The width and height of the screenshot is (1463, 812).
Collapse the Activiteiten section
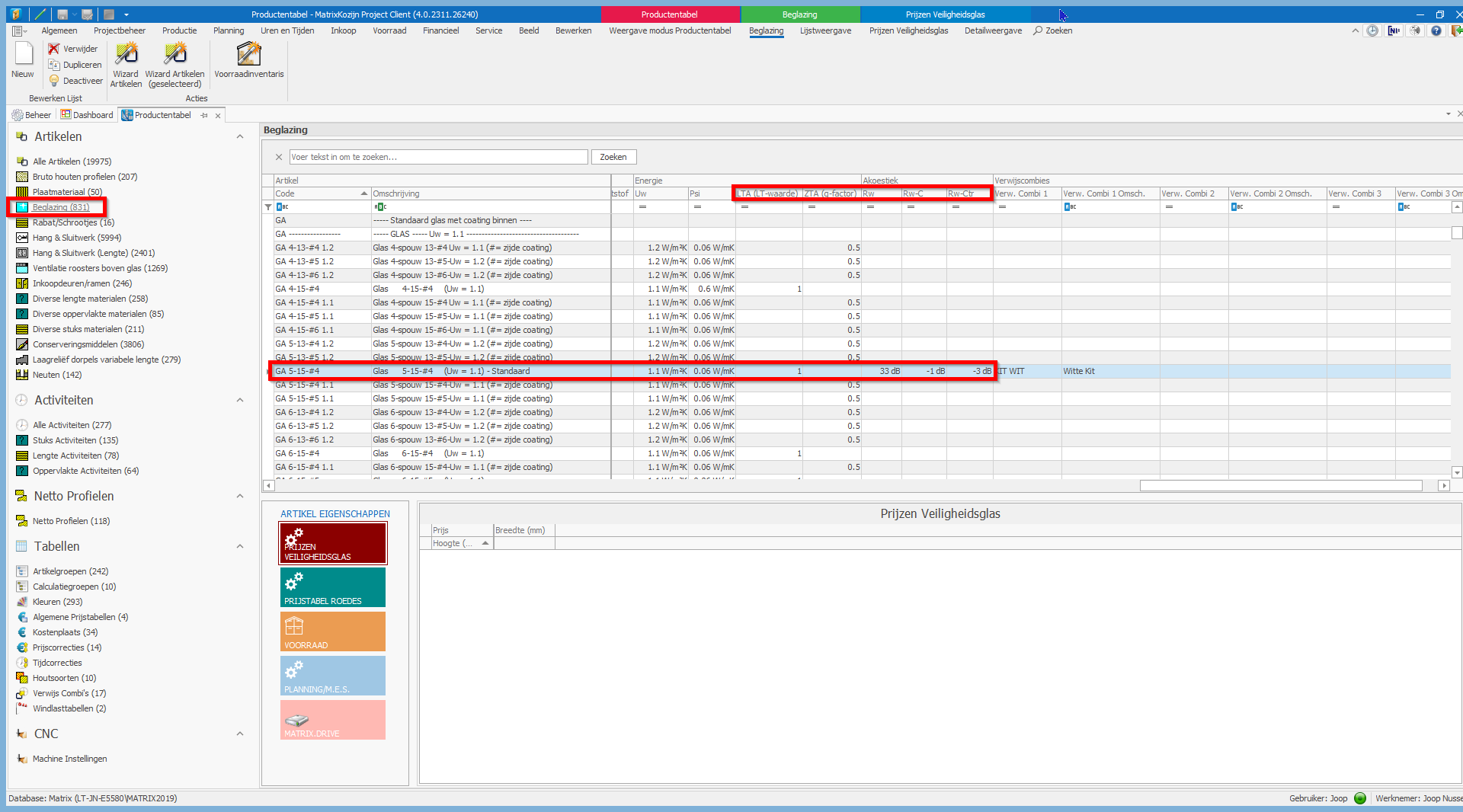tap(240, 401)
